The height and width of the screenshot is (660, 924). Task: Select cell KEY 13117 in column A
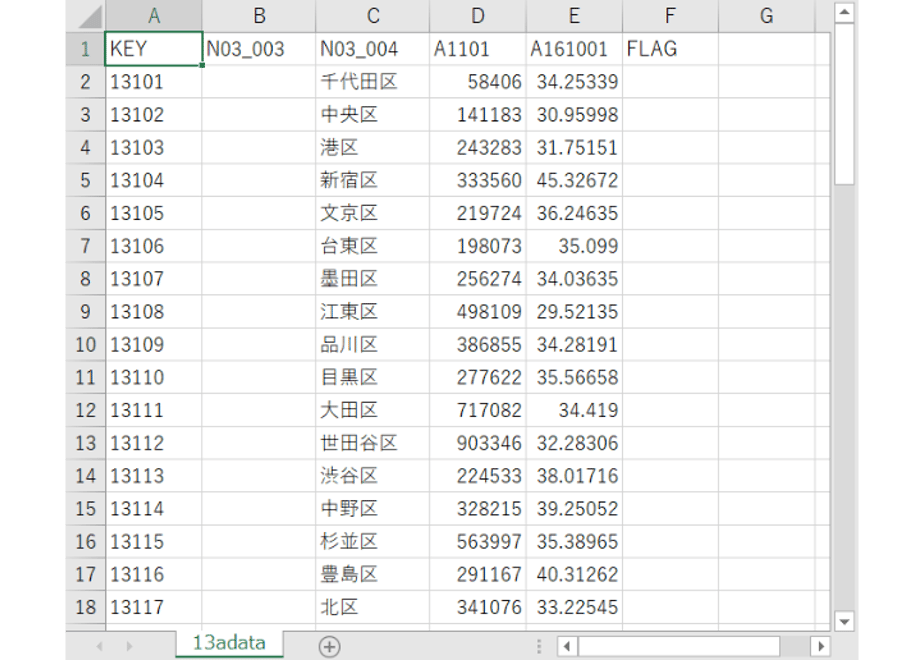pyautogui.click(x=154, y=608)
